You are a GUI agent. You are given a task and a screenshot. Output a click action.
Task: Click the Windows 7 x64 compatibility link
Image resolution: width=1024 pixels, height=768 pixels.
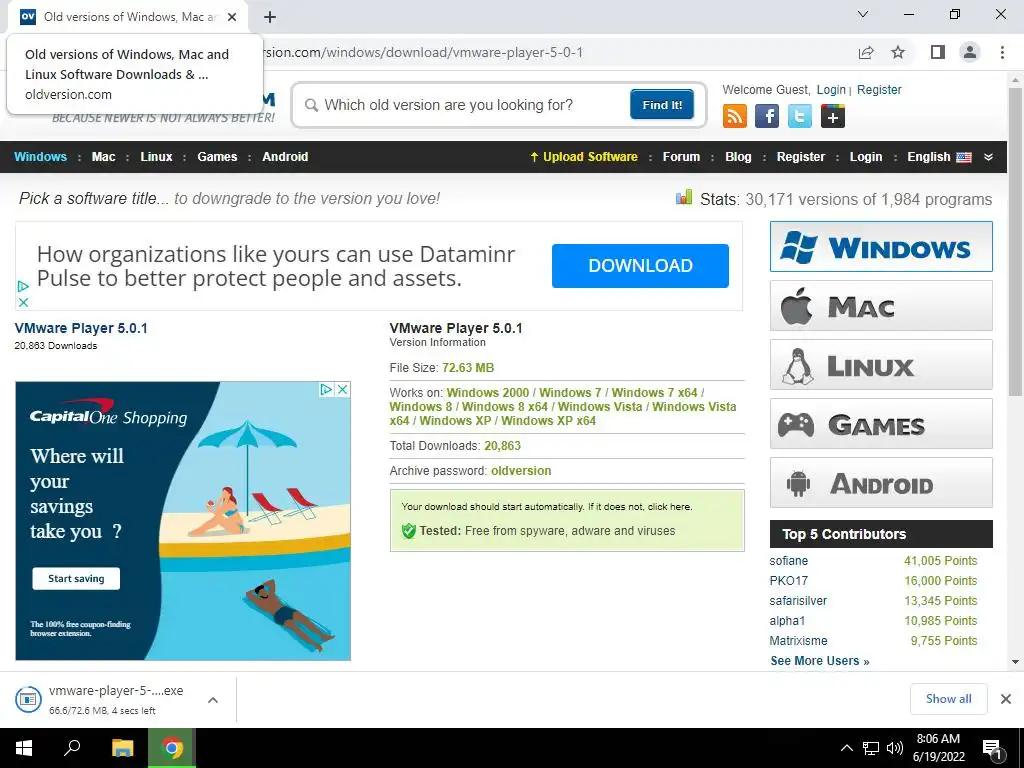point(654,392)
